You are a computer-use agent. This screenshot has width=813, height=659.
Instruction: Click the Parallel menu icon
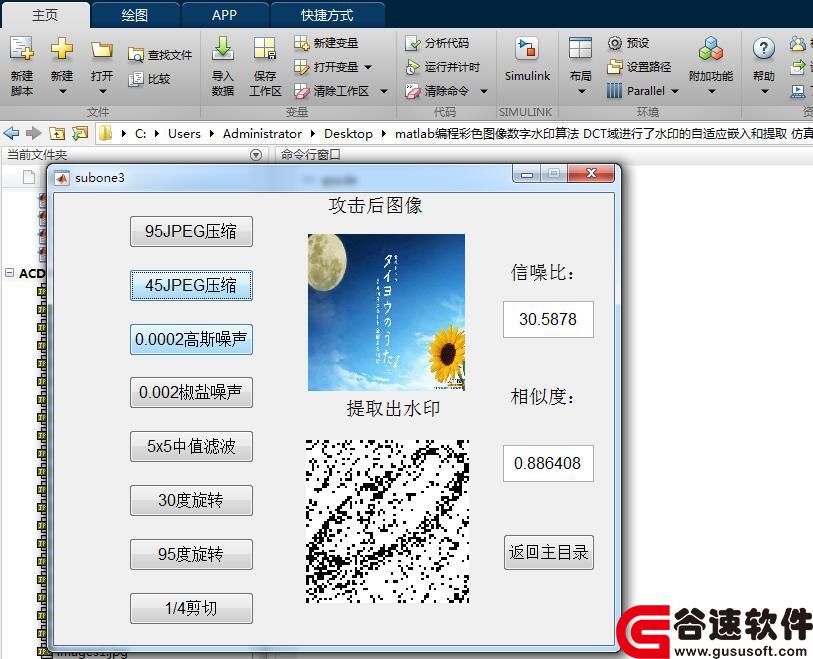pyautogui.click(x=614, y=91)
